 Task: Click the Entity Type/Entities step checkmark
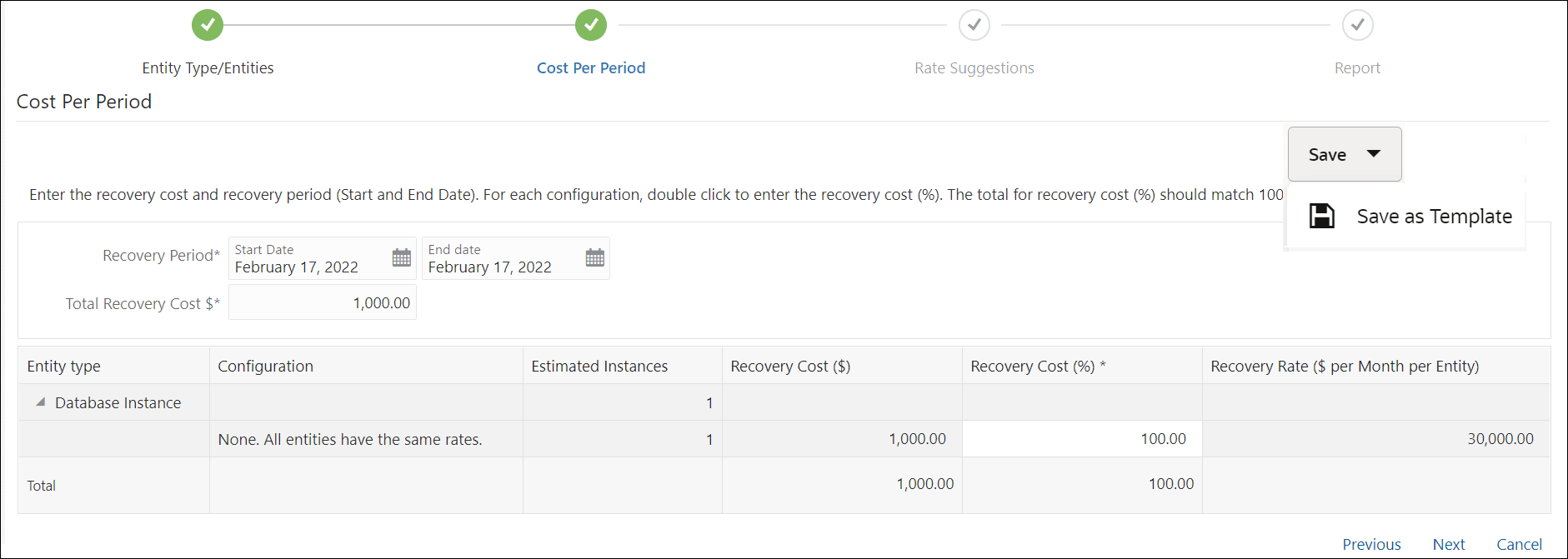[208, 25]
